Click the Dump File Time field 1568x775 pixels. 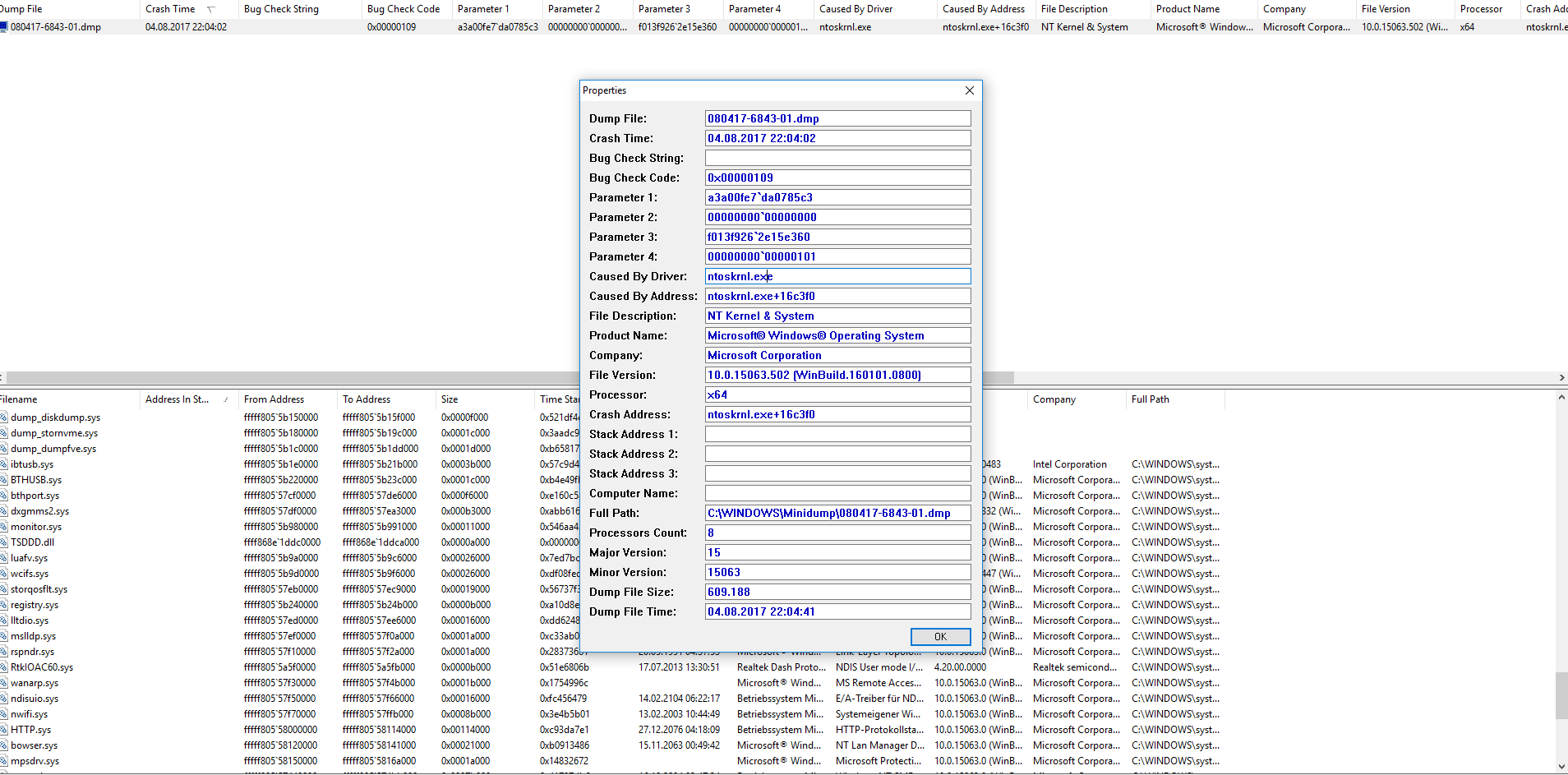(x=837, y=611)
